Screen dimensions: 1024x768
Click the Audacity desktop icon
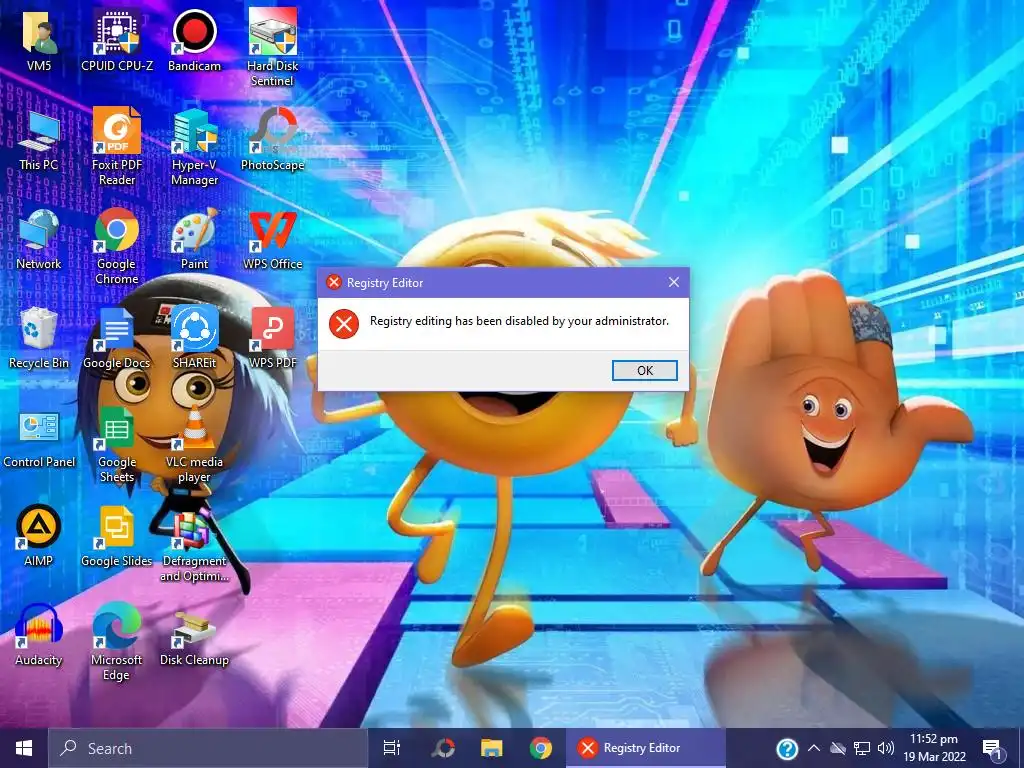click(x=39, y=635)
